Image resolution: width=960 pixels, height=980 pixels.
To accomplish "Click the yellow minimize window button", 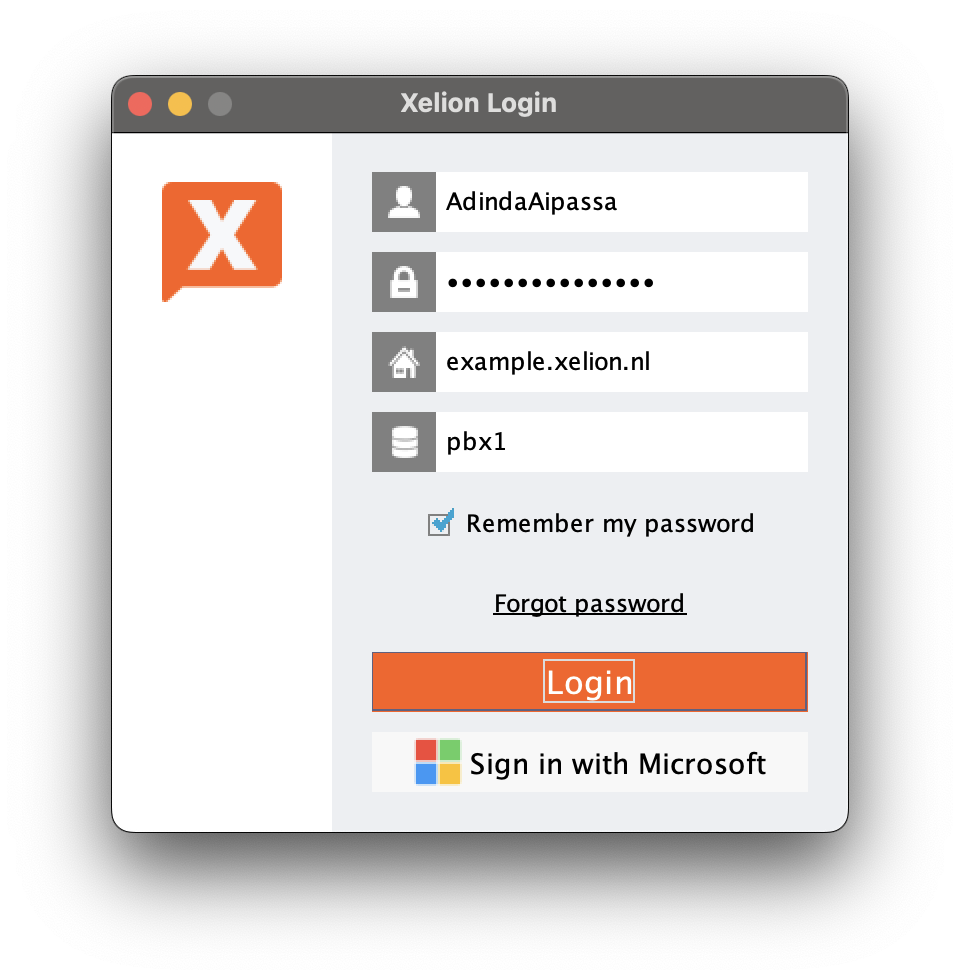I will 180,103.
